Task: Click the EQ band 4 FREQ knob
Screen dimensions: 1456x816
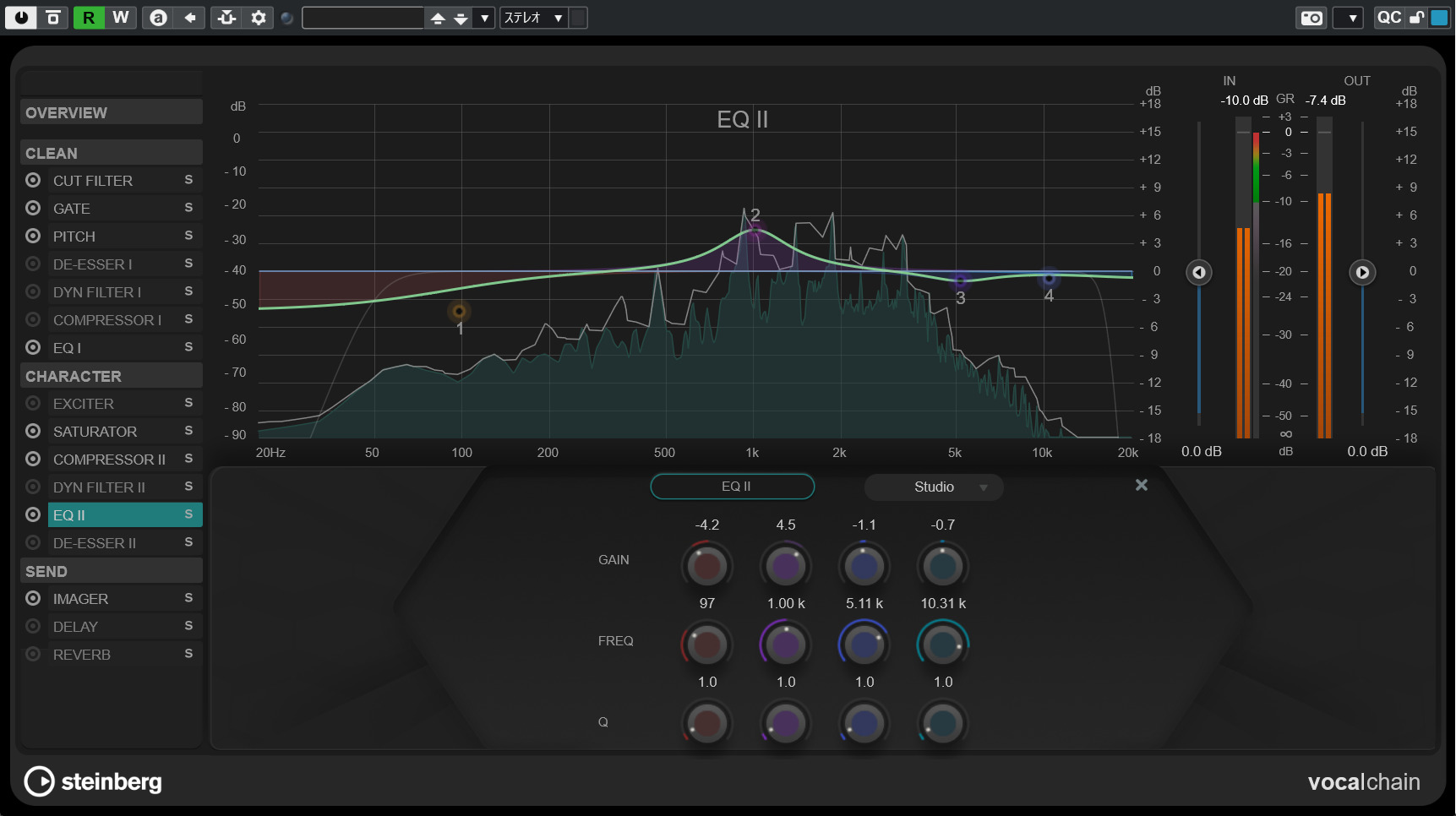Action: [x=943, y=645]
